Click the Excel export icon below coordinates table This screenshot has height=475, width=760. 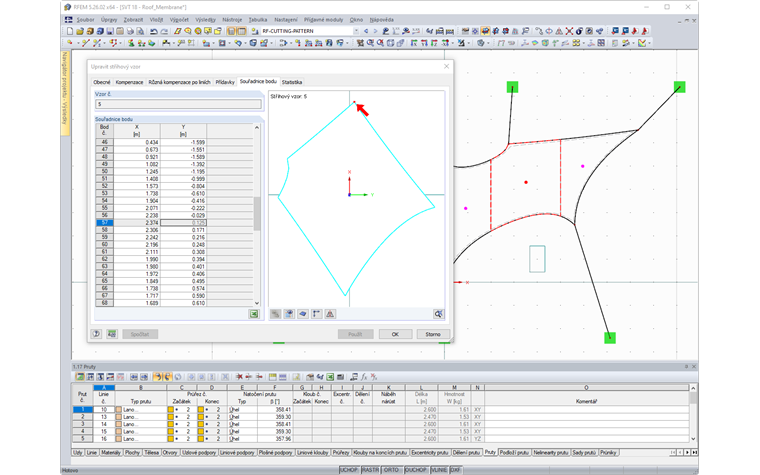click(254, 314)
